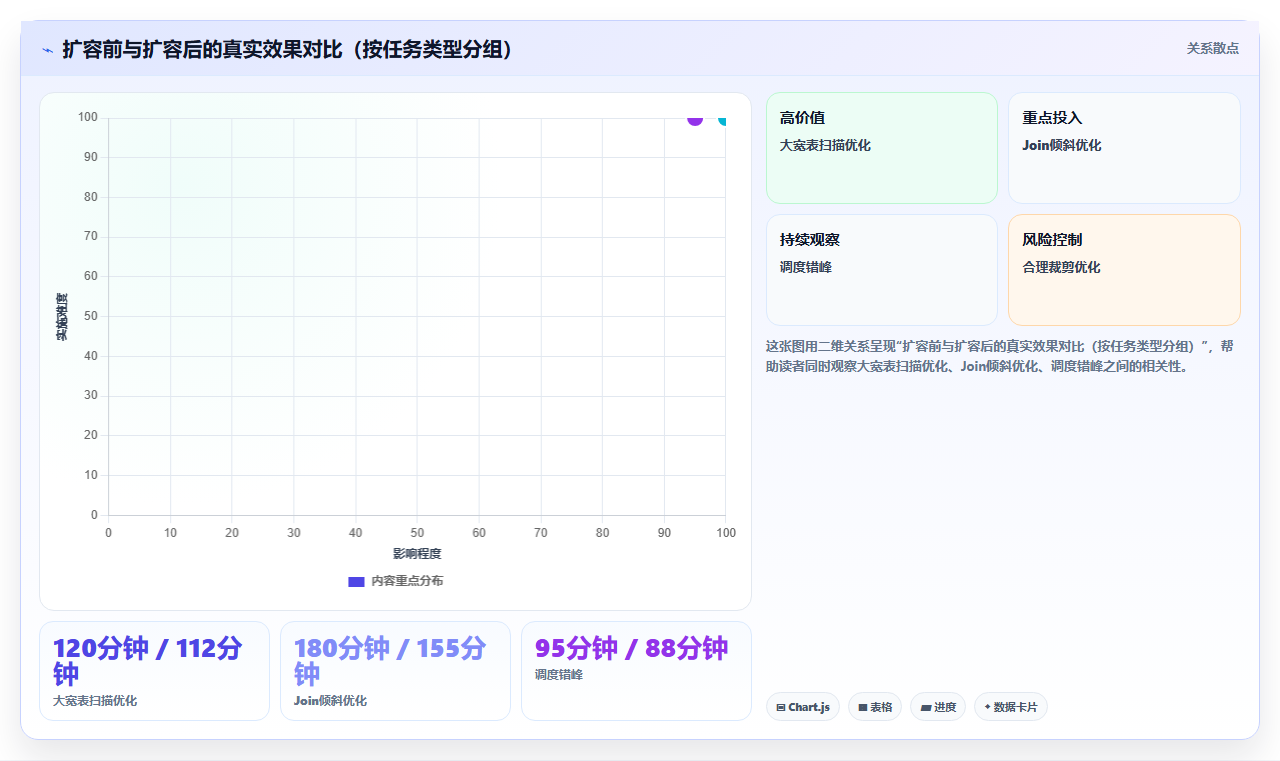Click Join倾斜优化 text in 重点投入 card

1061,145
